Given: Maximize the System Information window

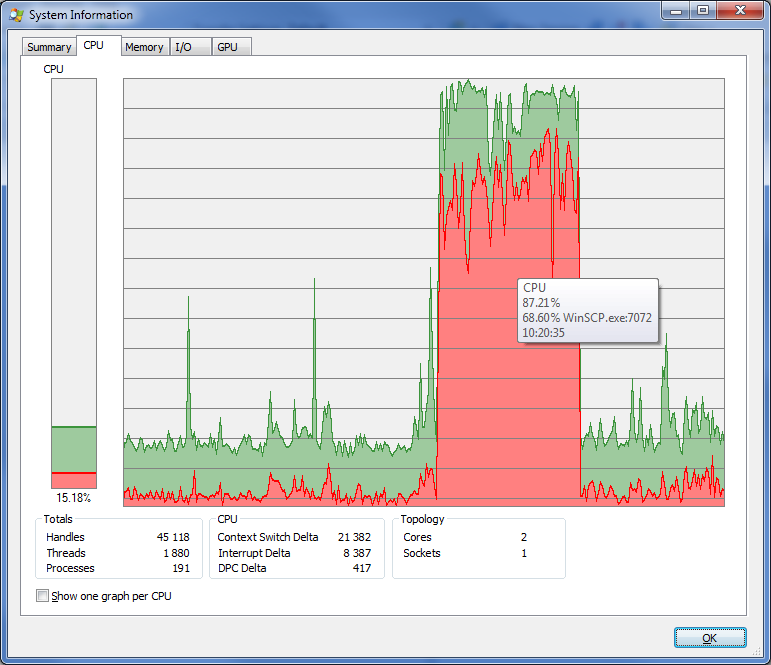Looking at the screenshot, I should click(x=702, y=10).
